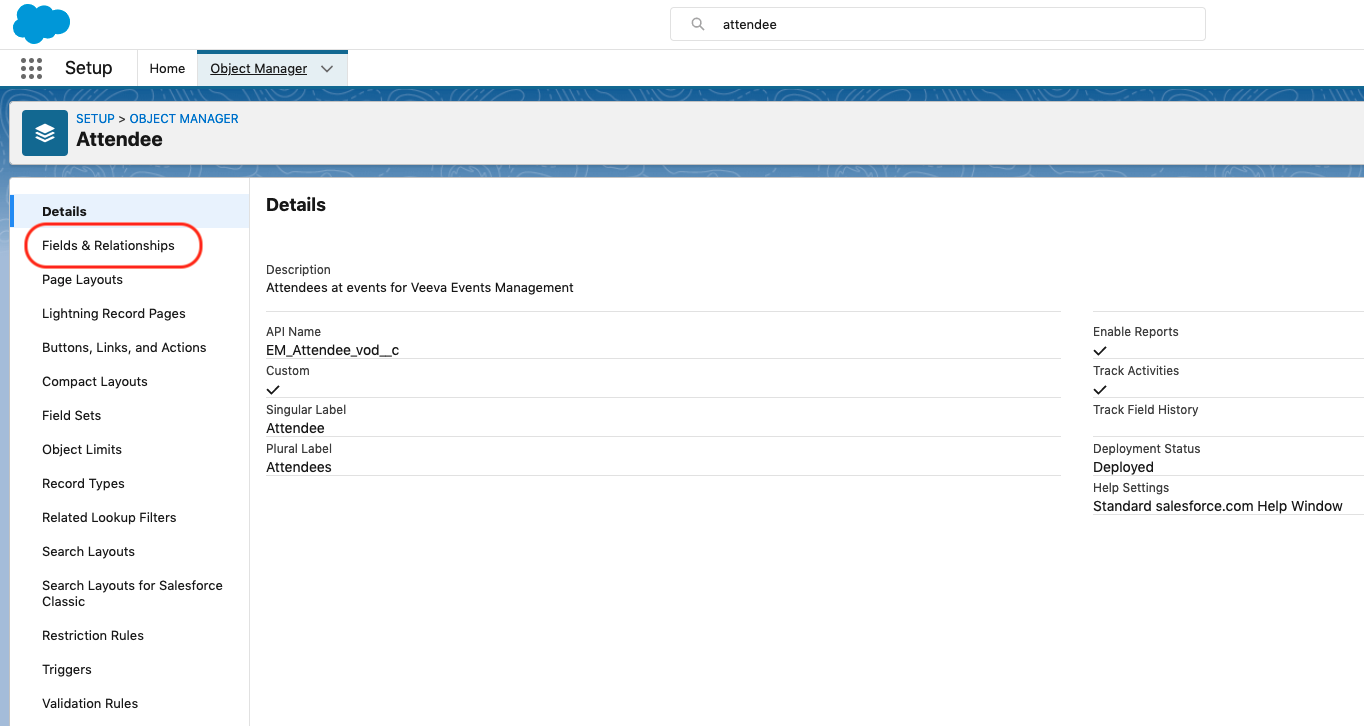
Task: Click the Setup app name label
Action: (x=88, y=68)
